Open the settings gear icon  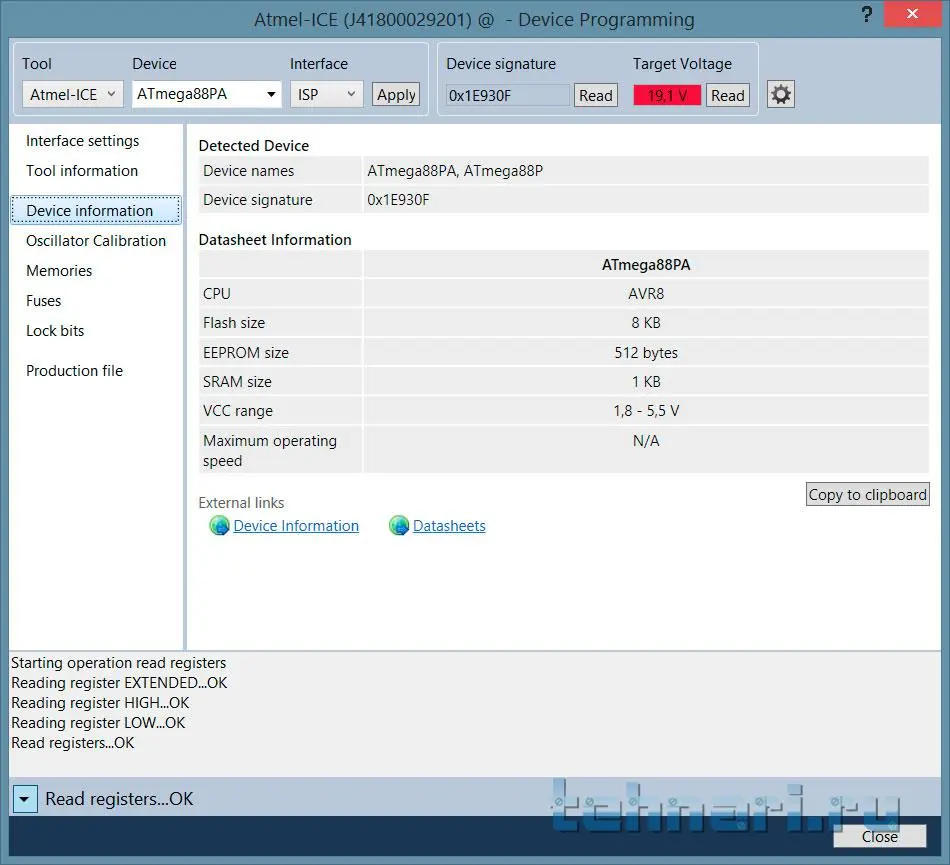[780, 94]
